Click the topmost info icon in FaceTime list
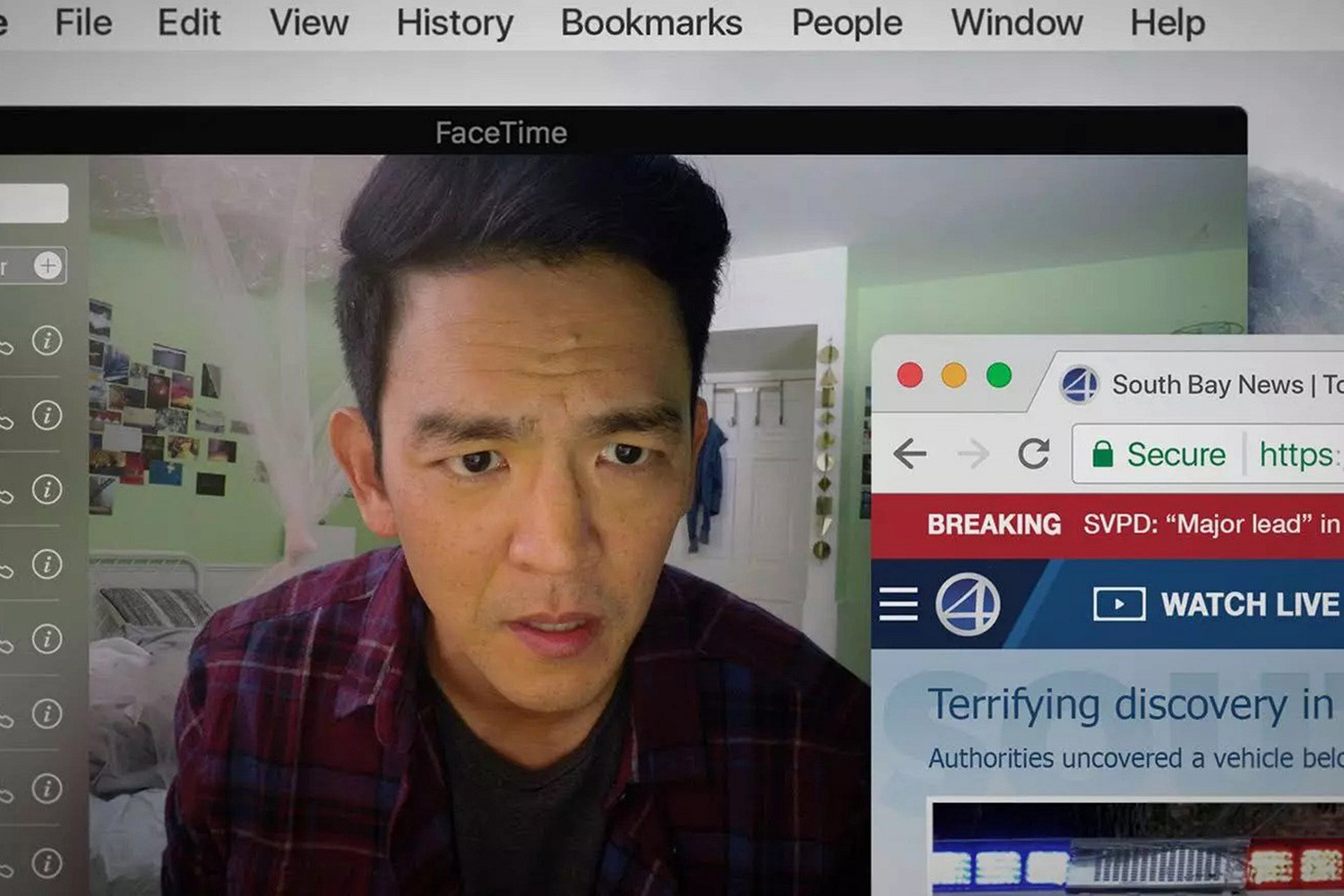Viewport: 1344px width, 896px height. 47,340
